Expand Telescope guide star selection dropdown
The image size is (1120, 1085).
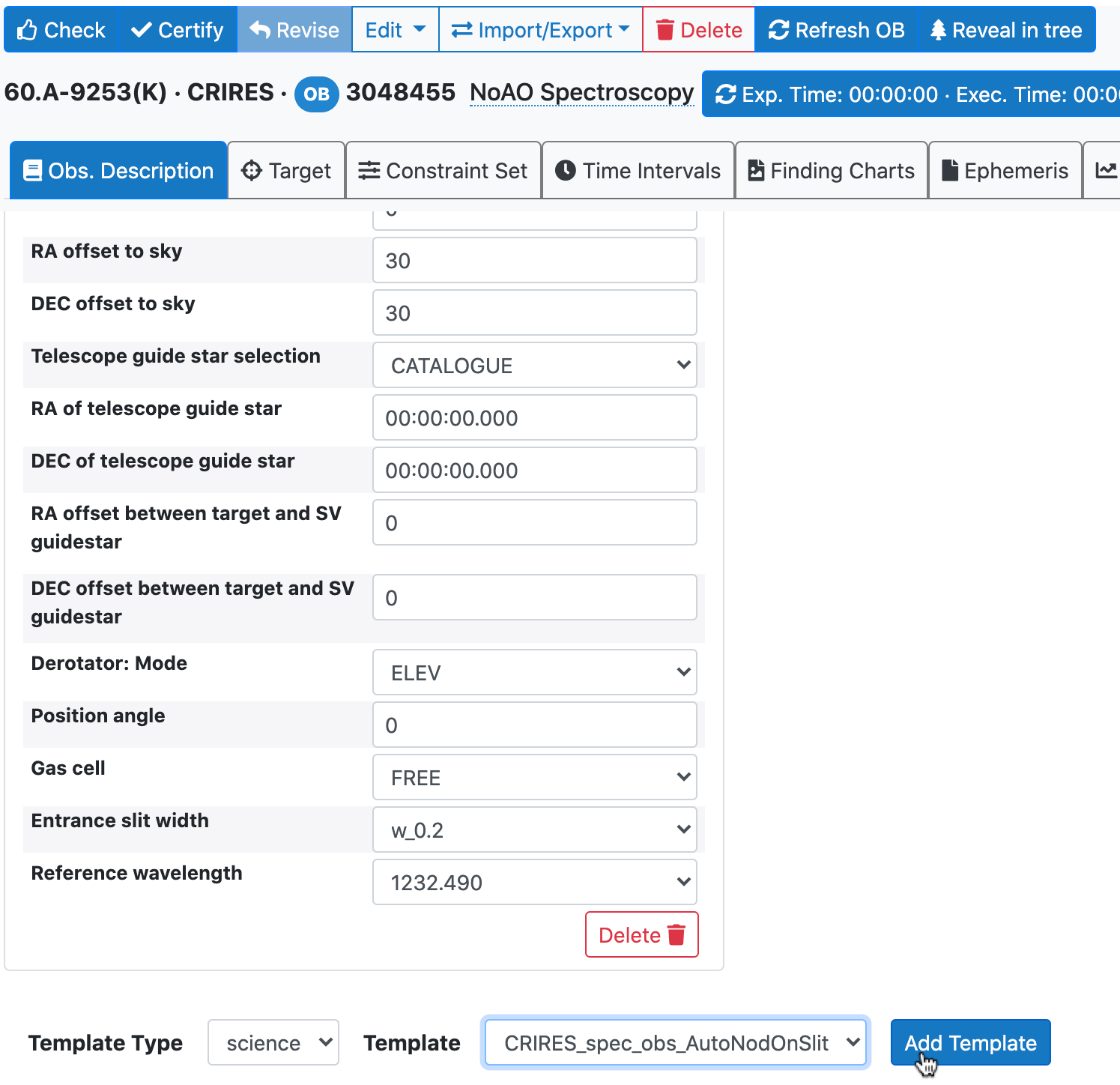coord(534,366)
